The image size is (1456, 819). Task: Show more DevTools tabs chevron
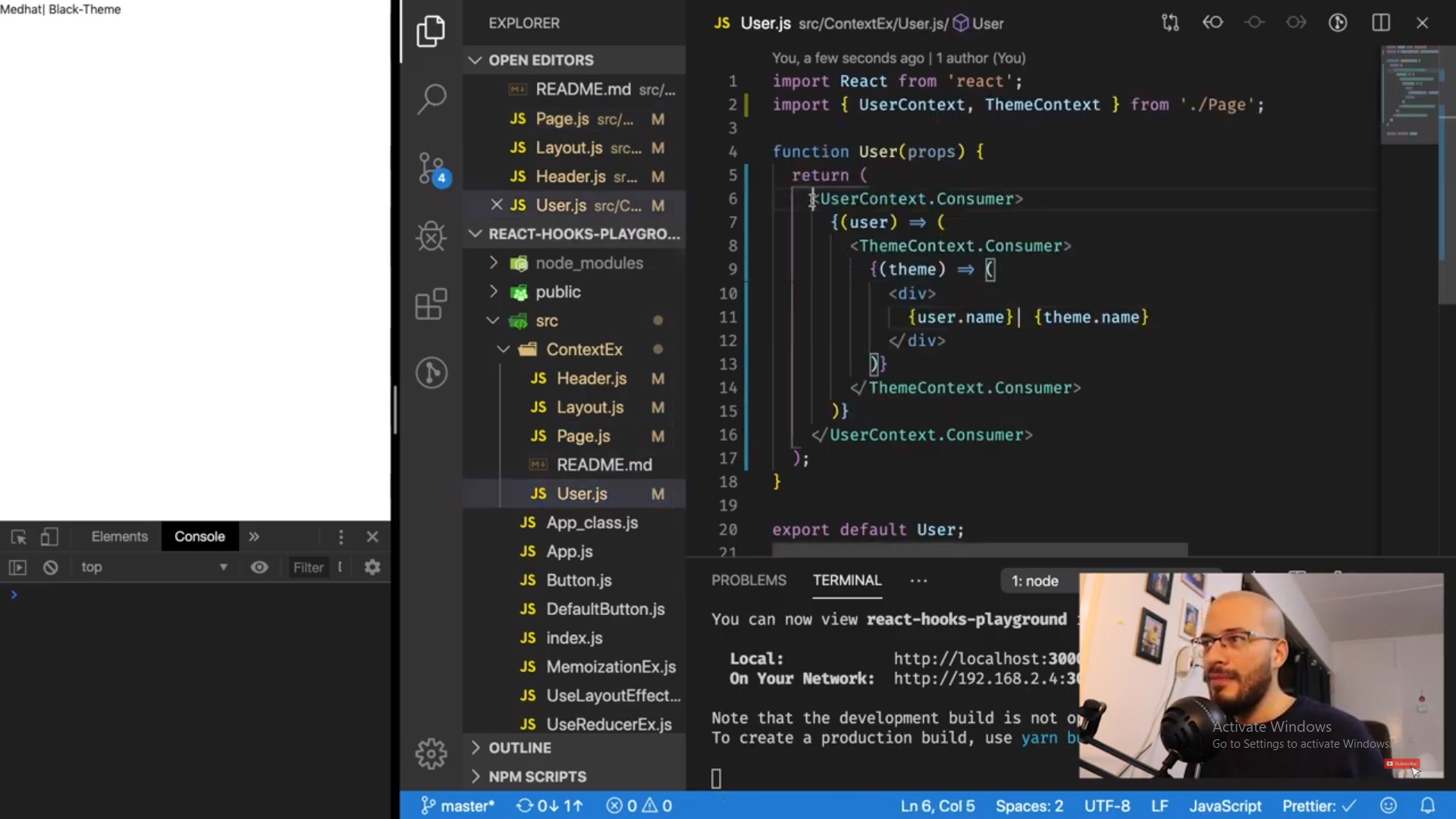pos(254,537)
